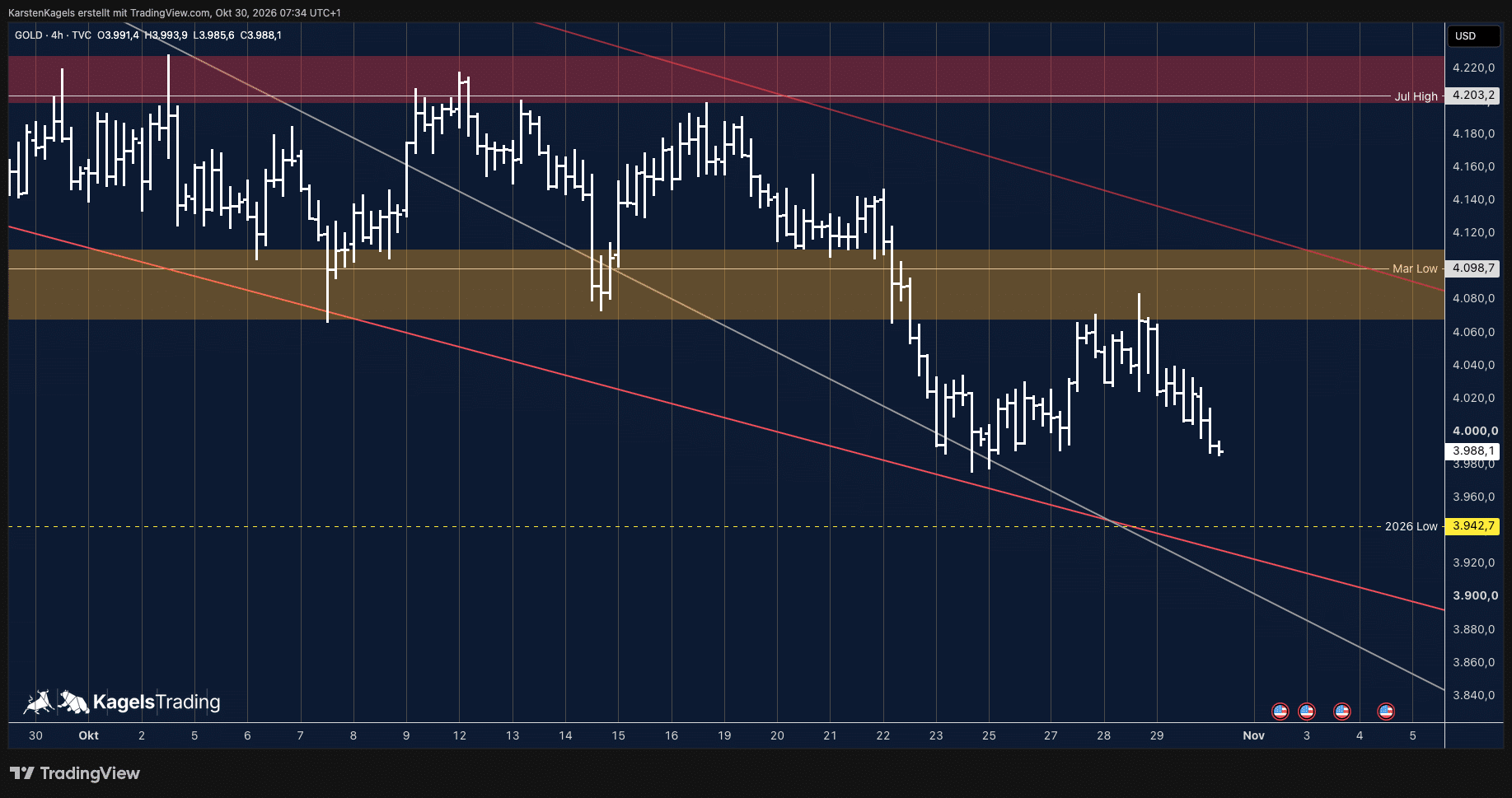Click the 3.840,0 price axis level
1512x798 pixels.
1473,695
